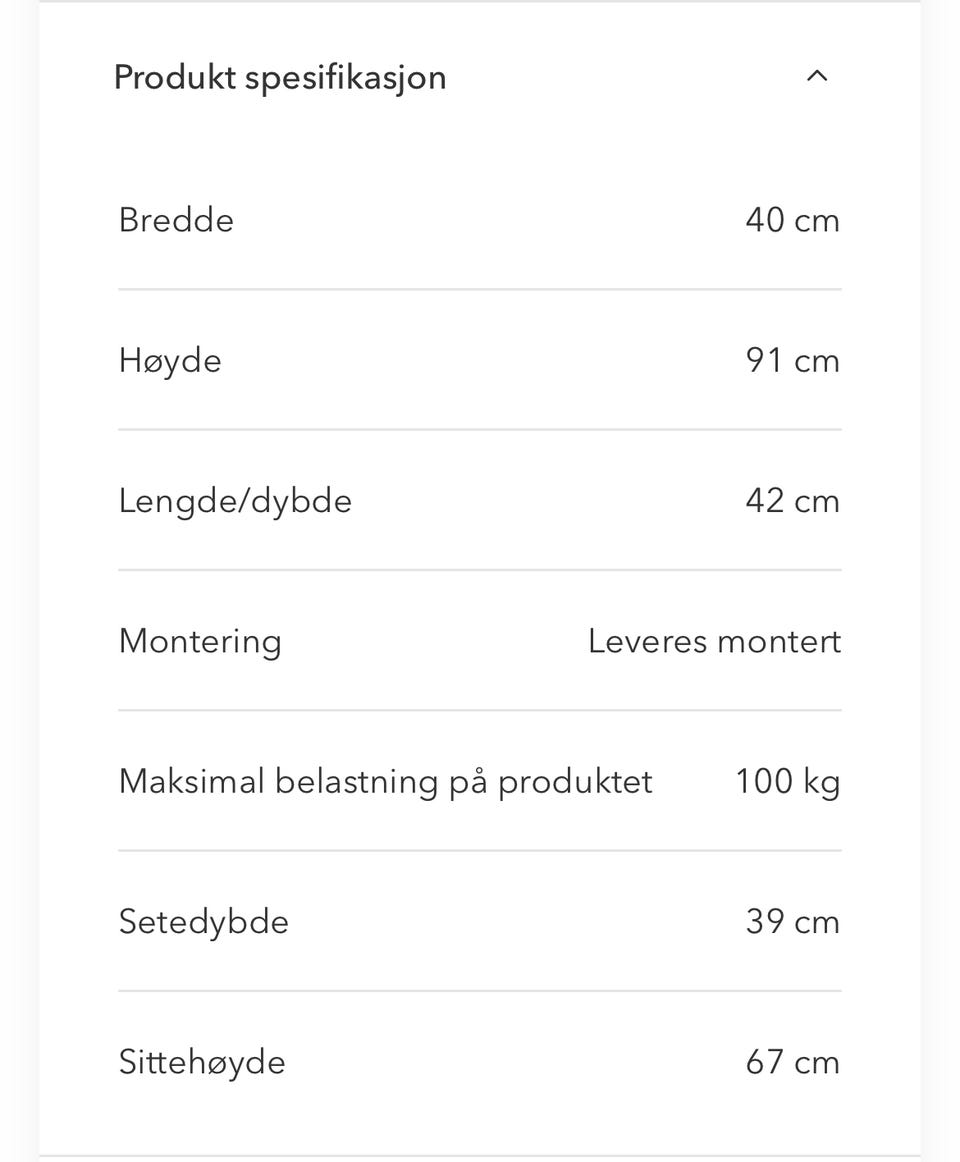The width and height of the screenshot is (960, 1162).
Task: Select the Bredde label
Action: pos(176,220)
